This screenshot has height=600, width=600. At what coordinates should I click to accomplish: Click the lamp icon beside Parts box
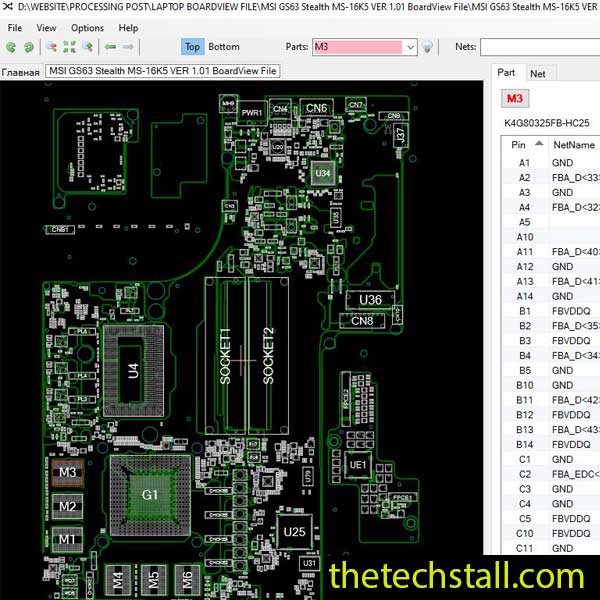pyautogui.click(x=427, y=47)
